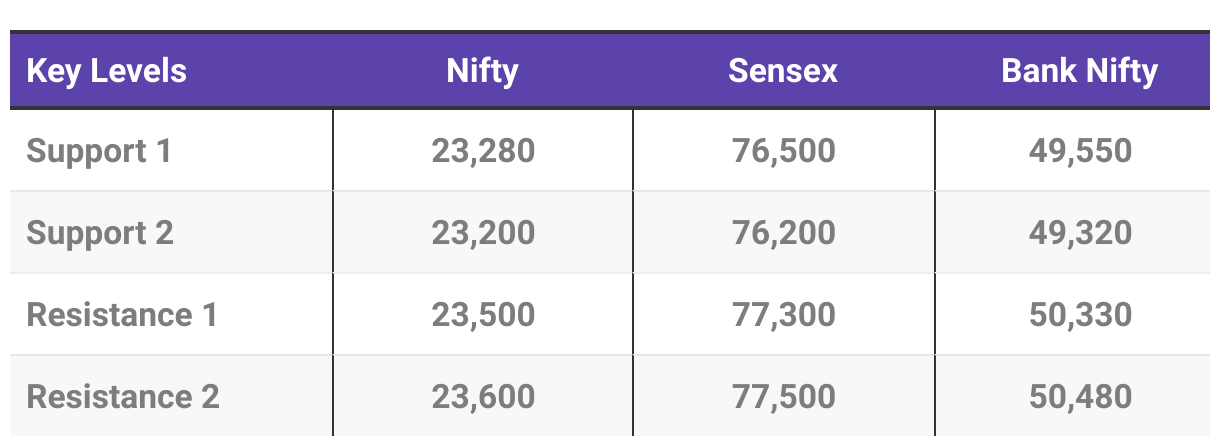The width and height of the screenshot is (1220, 446).
Task: Click Sensex Support 2 value 76,200
Action: (x=783, y=233)
